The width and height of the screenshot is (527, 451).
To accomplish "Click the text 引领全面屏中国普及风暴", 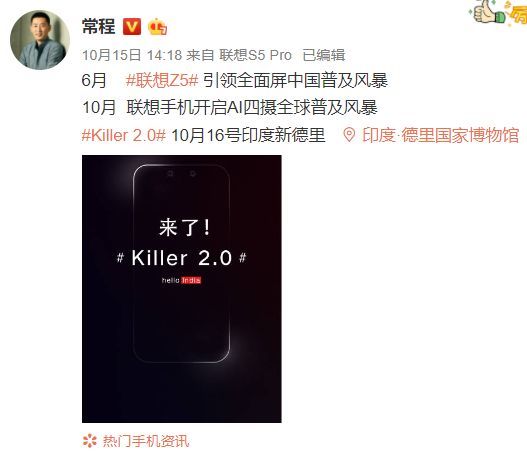I will [295, 81].
